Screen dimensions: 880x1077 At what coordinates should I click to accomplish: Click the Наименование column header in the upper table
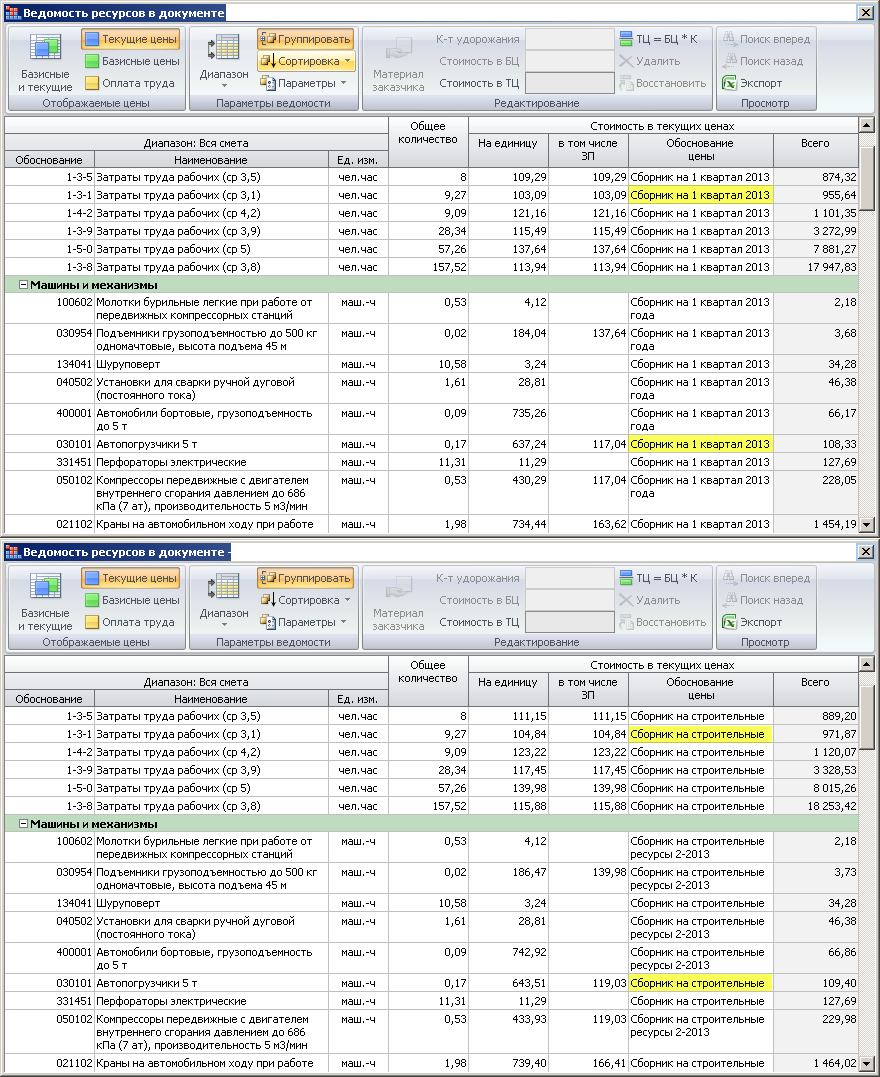click(x=210, y=160)
